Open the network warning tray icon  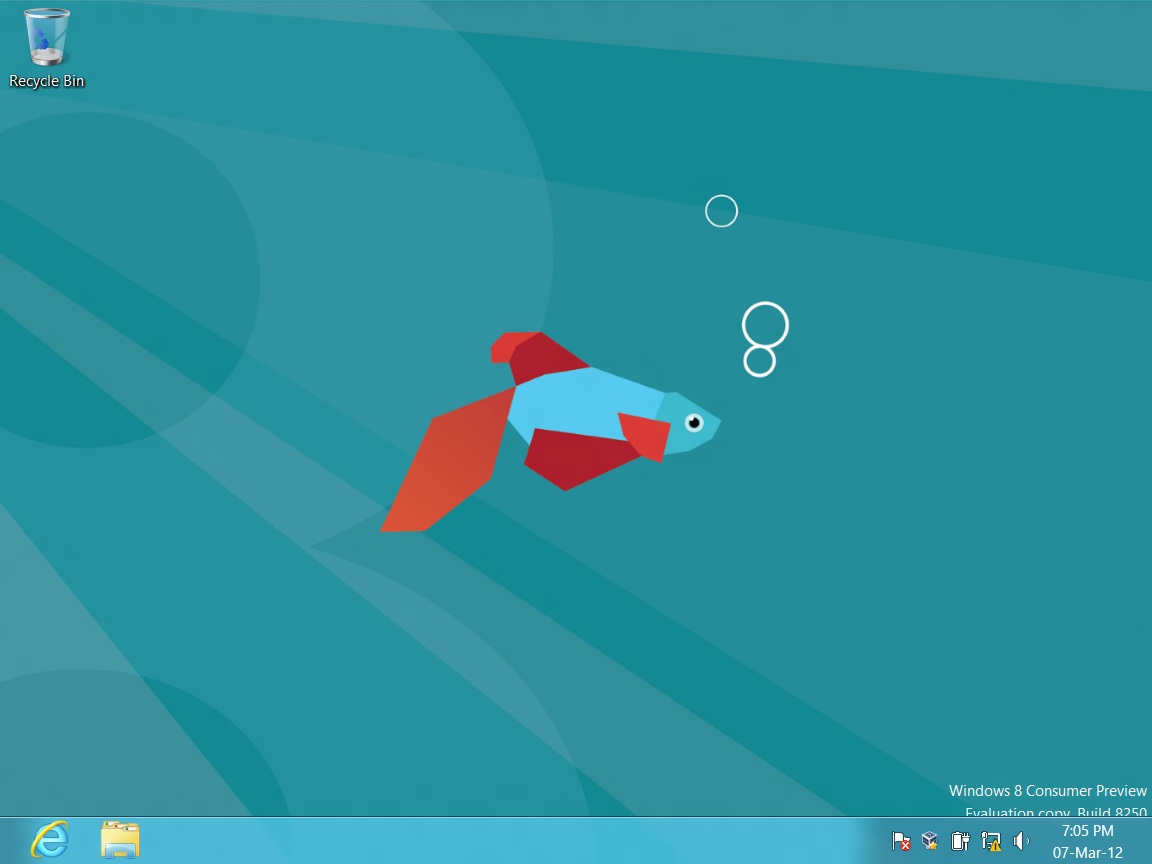pyautogui.click(x=991, y=840)
